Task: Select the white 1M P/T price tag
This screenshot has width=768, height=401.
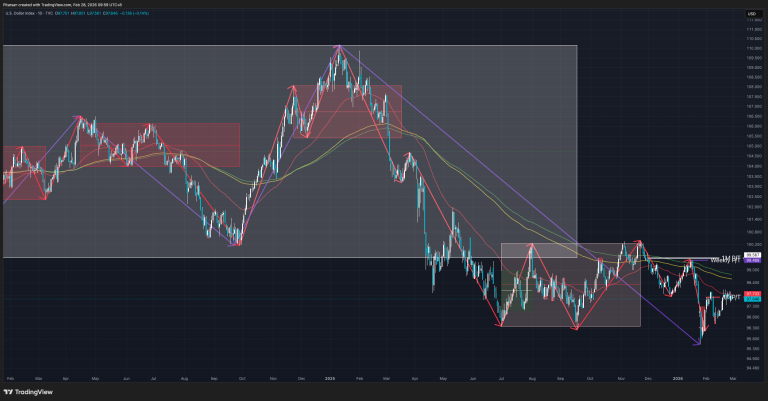Action: 752,255
